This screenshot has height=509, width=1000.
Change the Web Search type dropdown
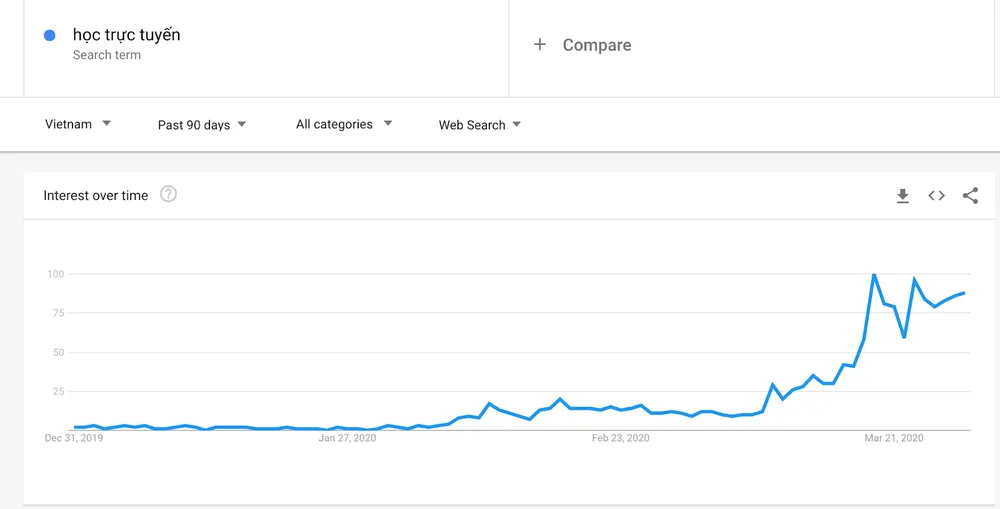pos(480,125)
